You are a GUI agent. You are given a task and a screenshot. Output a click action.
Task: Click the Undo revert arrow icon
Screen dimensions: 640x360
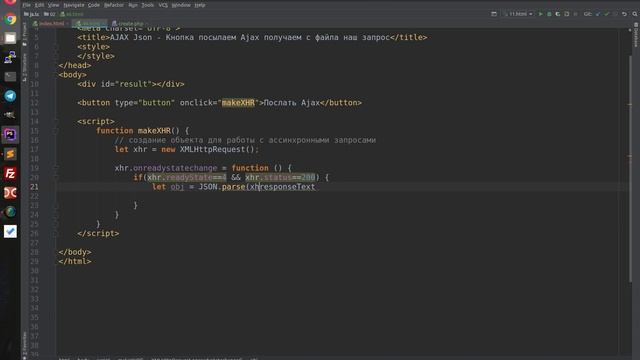tap(624, 14)
